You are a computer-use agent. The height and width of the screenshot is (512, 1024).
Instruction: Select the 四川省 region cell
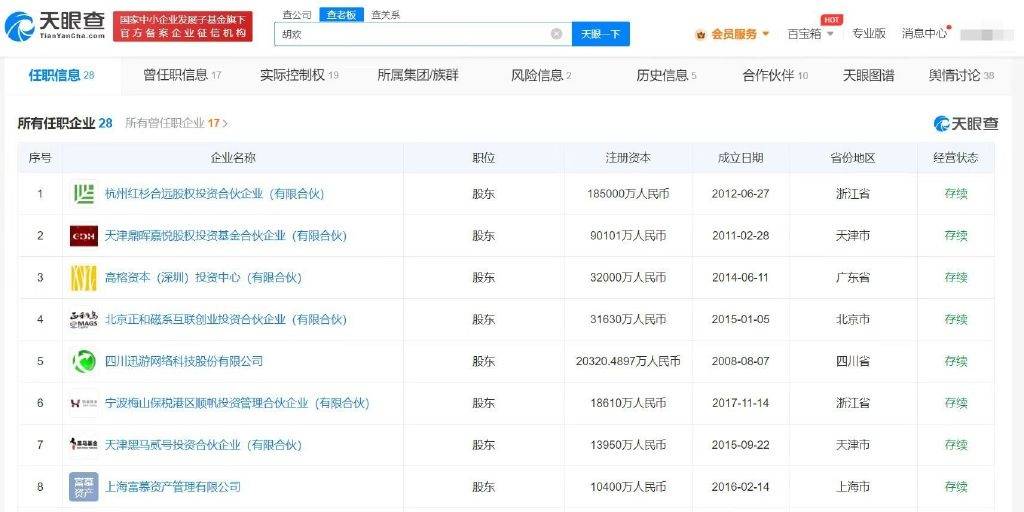(853, 361)
